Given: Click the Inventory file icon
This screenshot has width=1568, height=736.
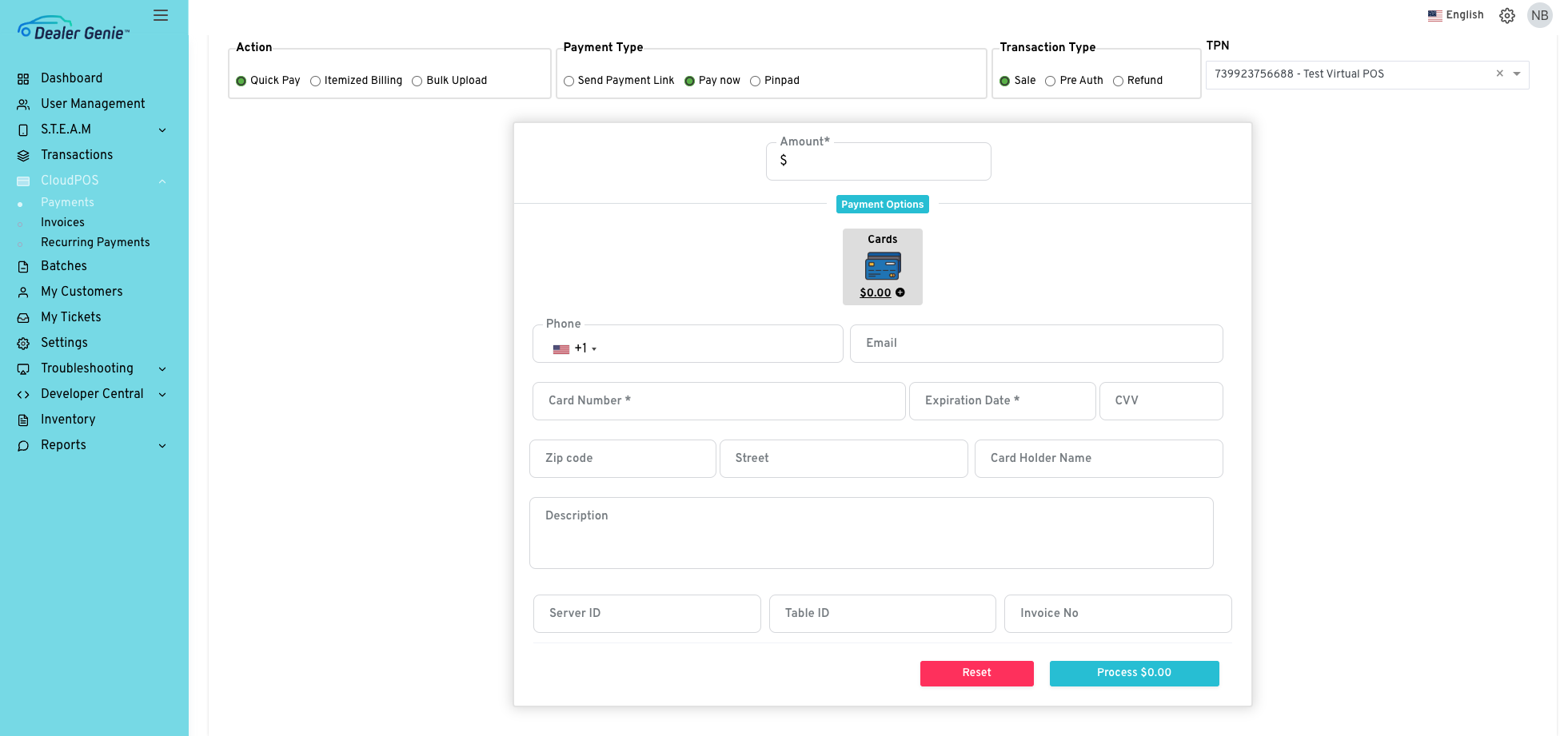Looking at the screenshot, I should (x=23, y=420).
